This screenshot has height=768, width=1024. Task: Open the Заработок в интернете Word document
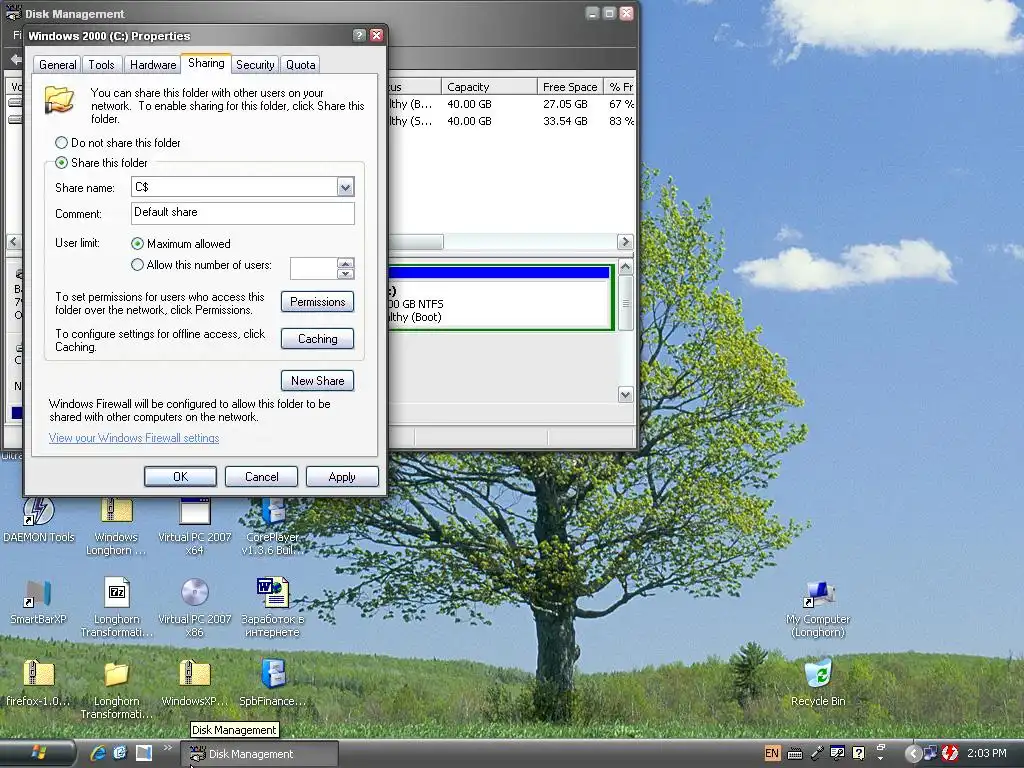(x=272, y=607)
